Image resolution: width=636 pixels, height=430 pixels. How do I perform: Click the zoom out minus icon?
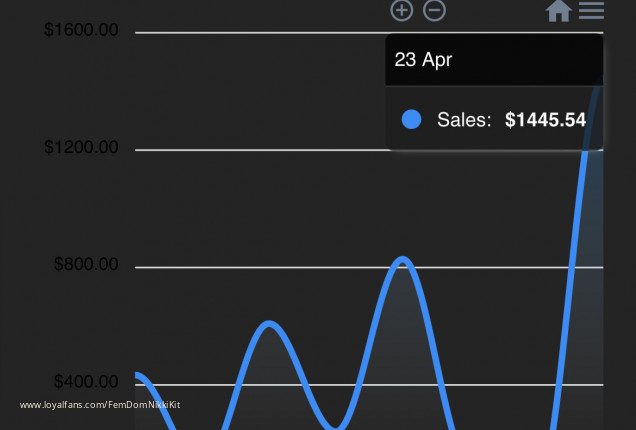tap(434, 11)
